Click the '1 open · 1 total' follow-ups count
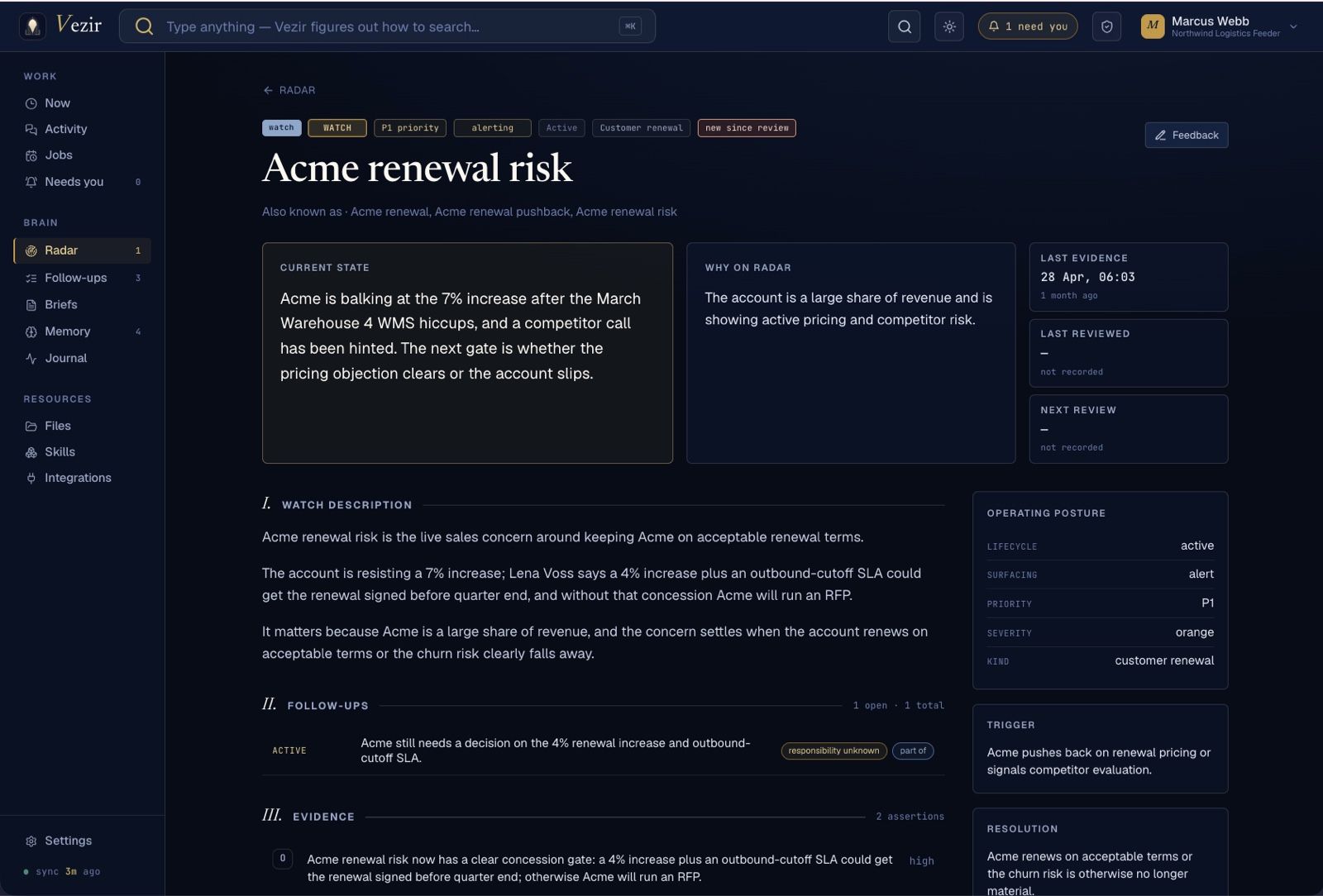 tap(898, 706)
